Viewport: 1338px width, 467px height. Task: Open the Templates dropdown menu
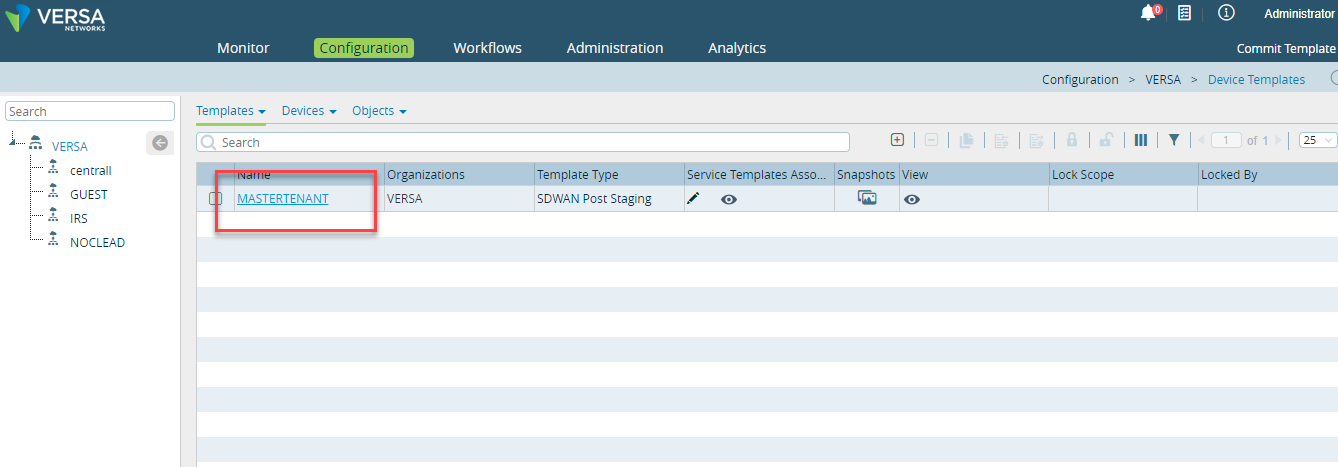tap(230, 111)
